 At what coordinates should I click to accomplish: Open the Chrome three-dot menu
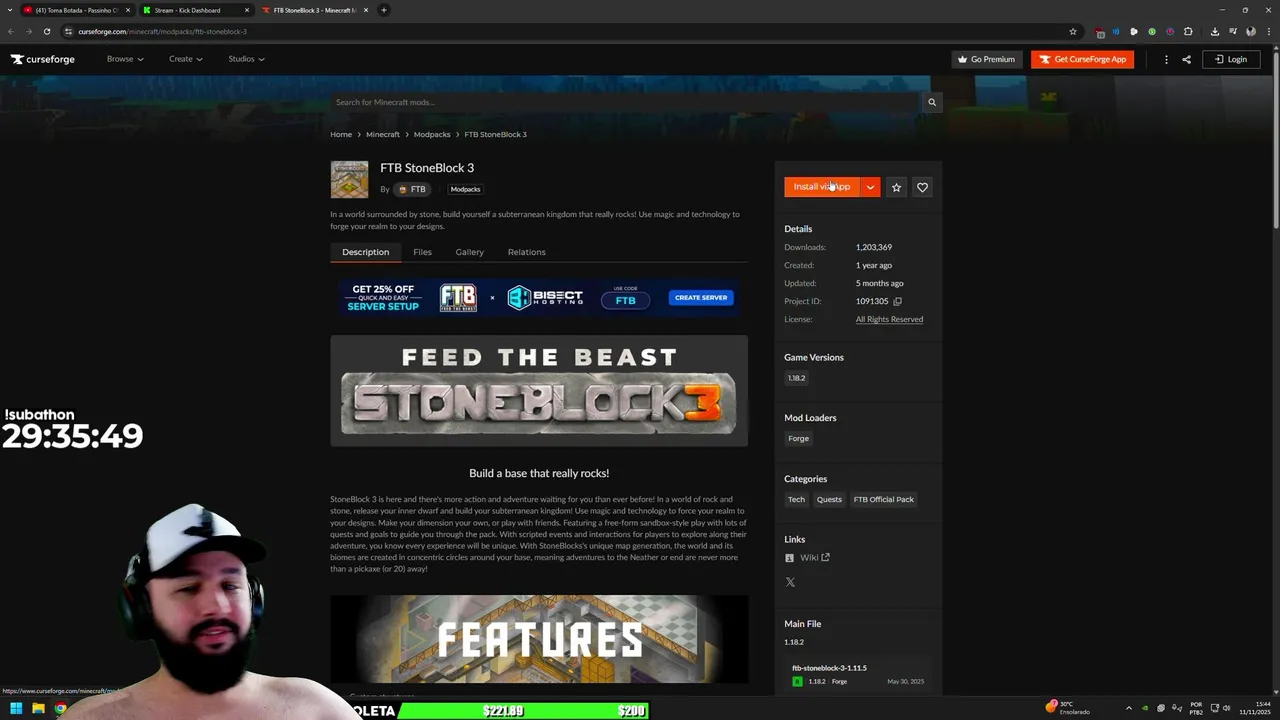tap(1268, 31)
